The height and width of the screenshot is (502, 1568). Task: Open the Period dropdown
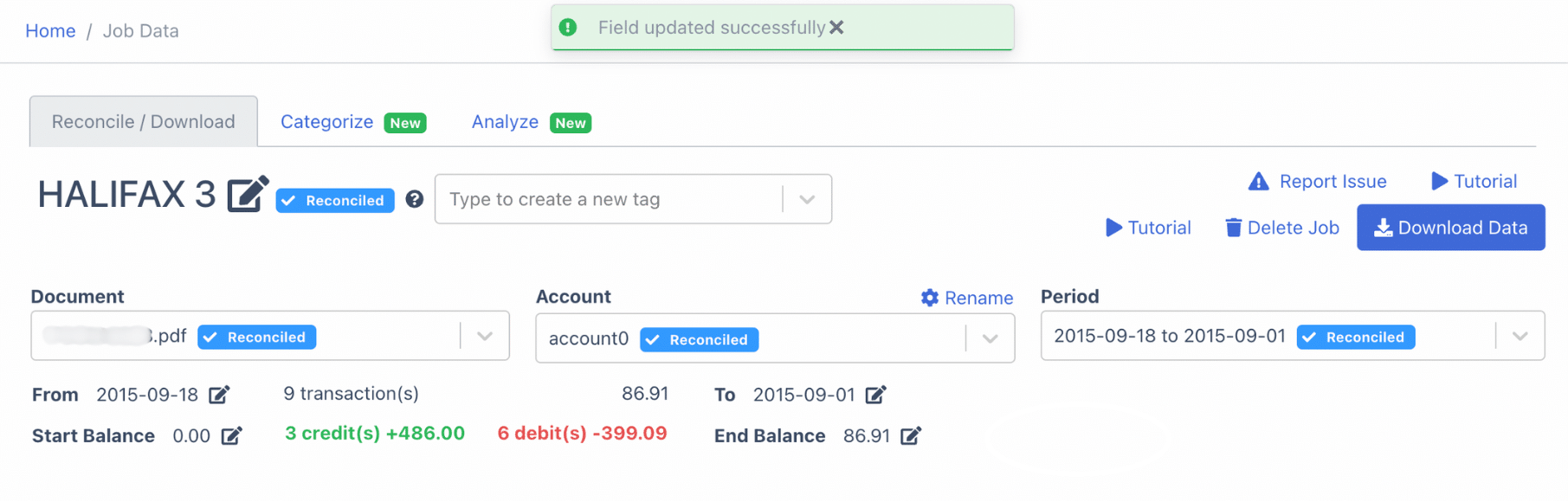click(x=1520, y=336)
